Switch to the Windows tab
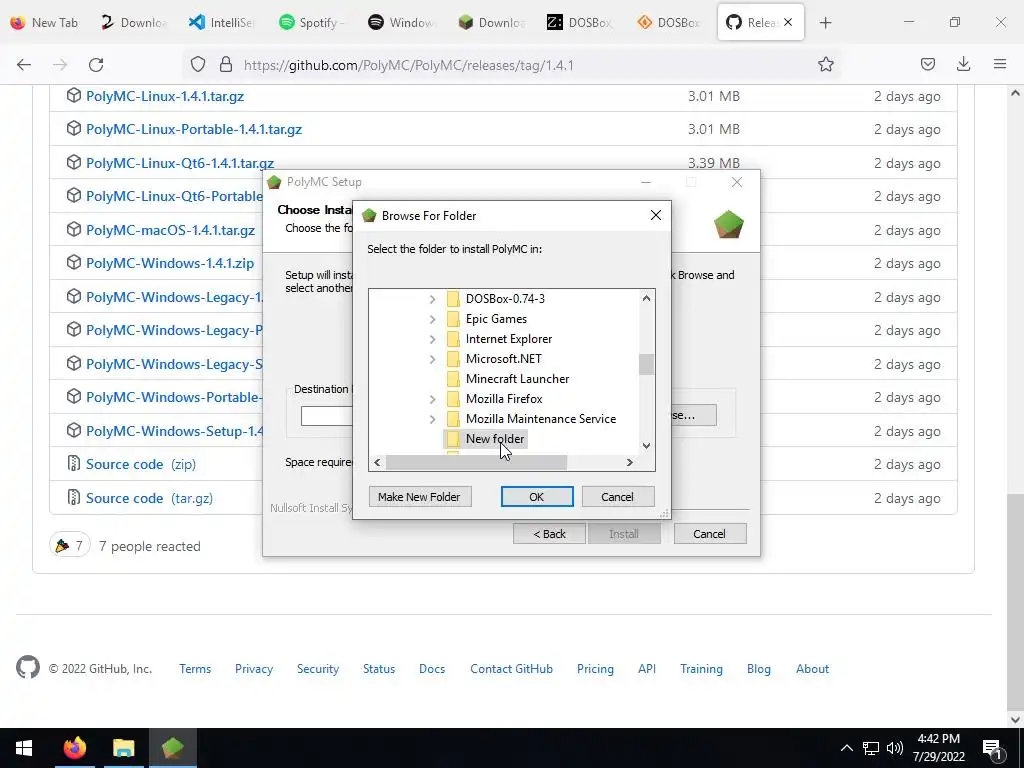 pos(401,23)
